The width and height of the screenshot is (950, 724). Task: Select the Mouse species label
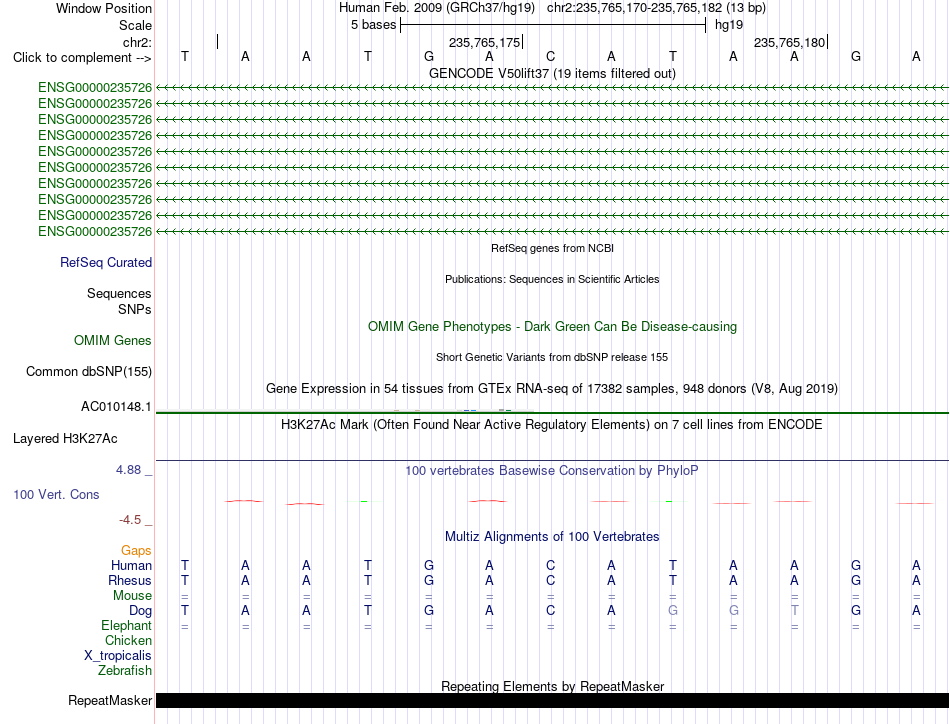(x=132, y=596)
